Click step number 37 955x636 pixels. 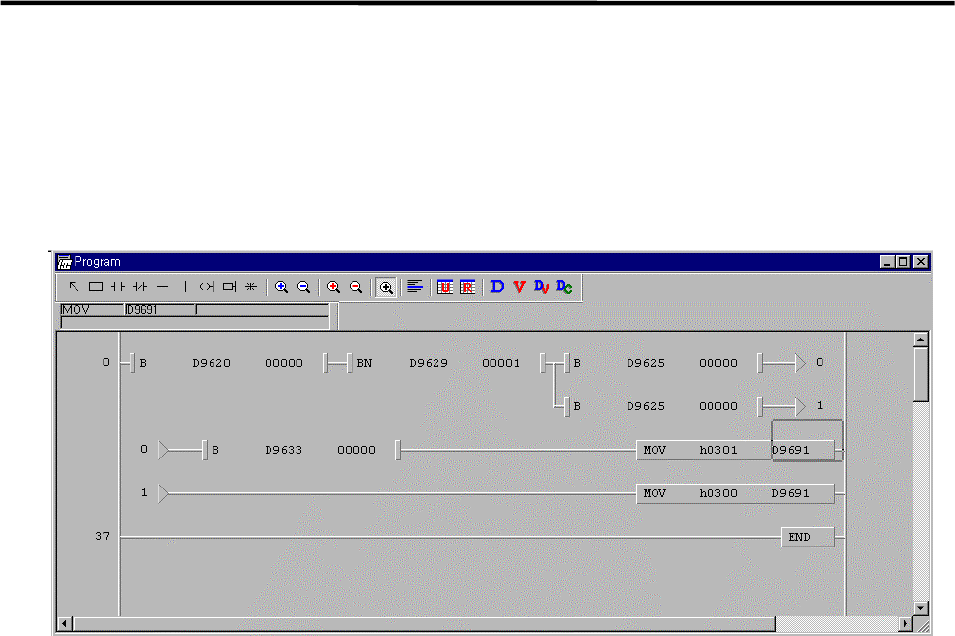click(102, 537)
